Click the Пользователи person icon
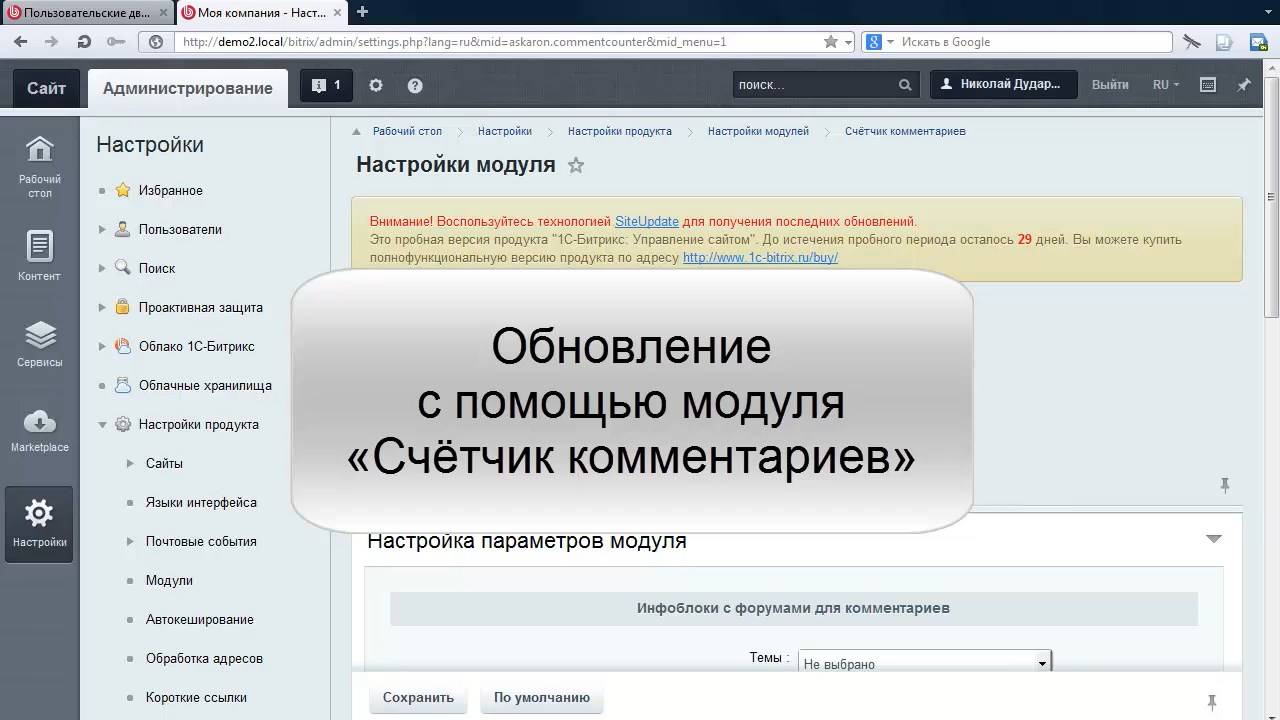The height and width of the screenshot is (720, 1280). 122,229
